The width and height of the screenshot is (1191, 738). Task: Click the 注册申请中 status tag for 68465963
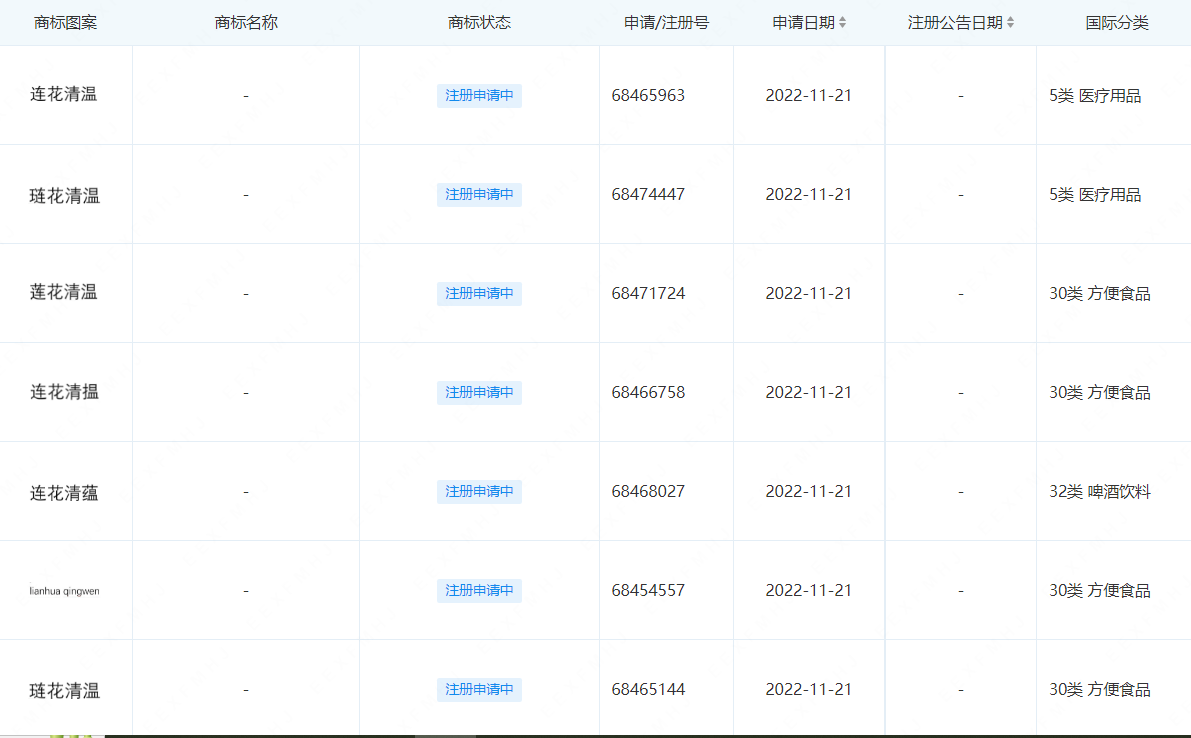pos(479,96)
